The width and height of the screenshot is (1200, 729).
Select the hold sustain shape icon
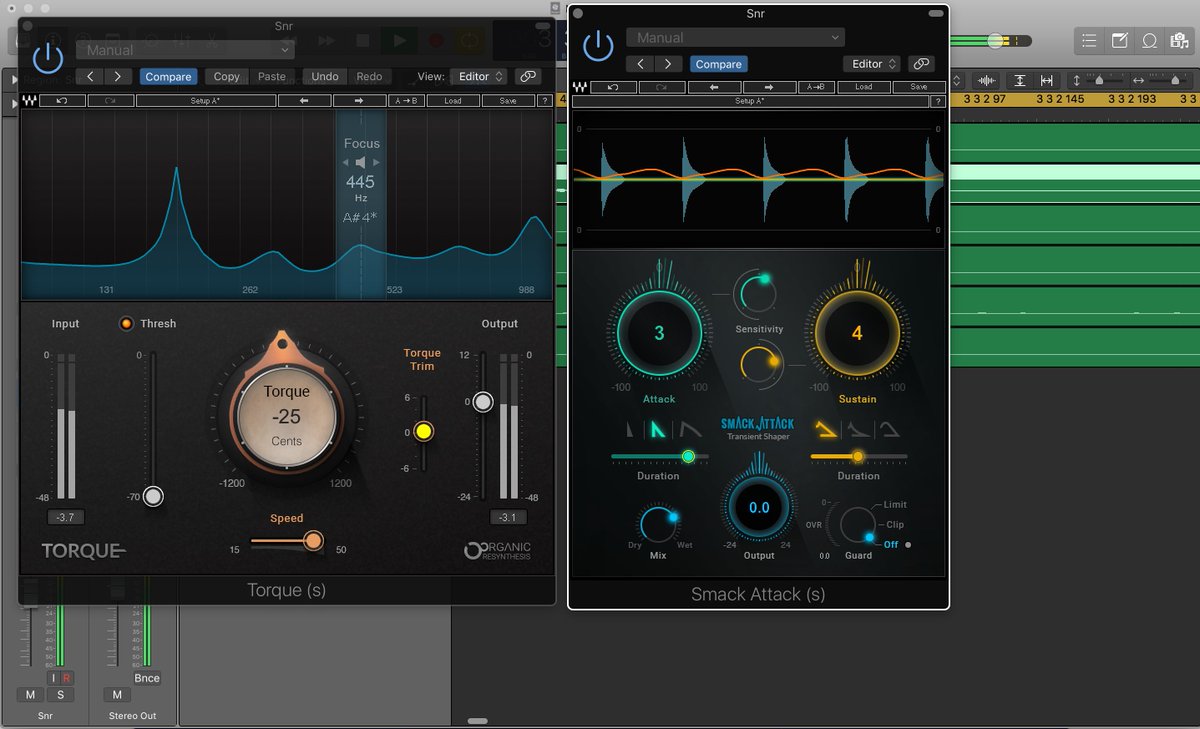tap(890, 430)
